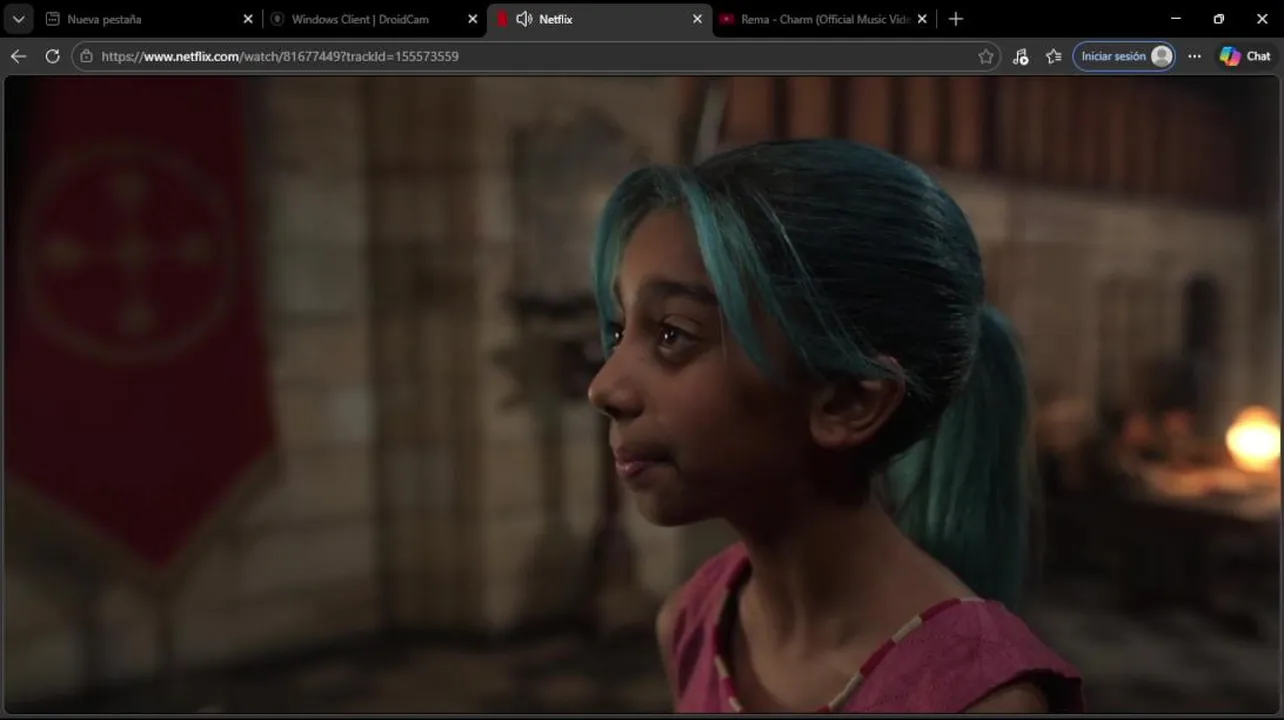Screen dimensions: 1284x720
Task: Minimize the browser window
Action: click(1176, 19)
